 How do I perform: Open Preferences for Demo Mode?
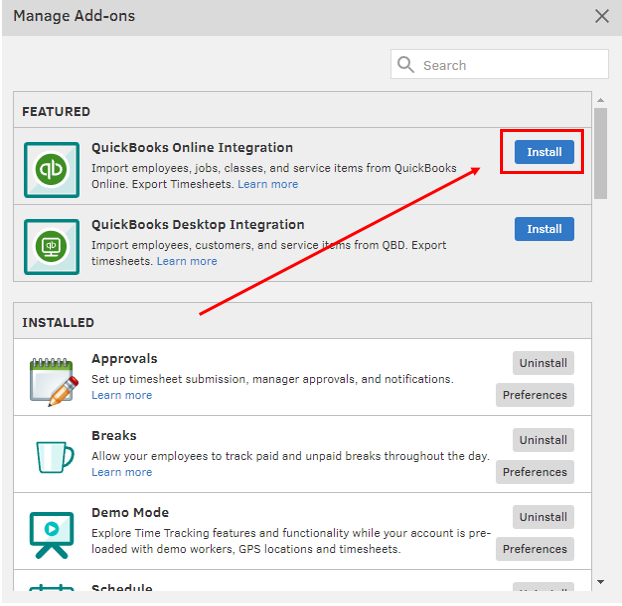(x=535, y=549)
